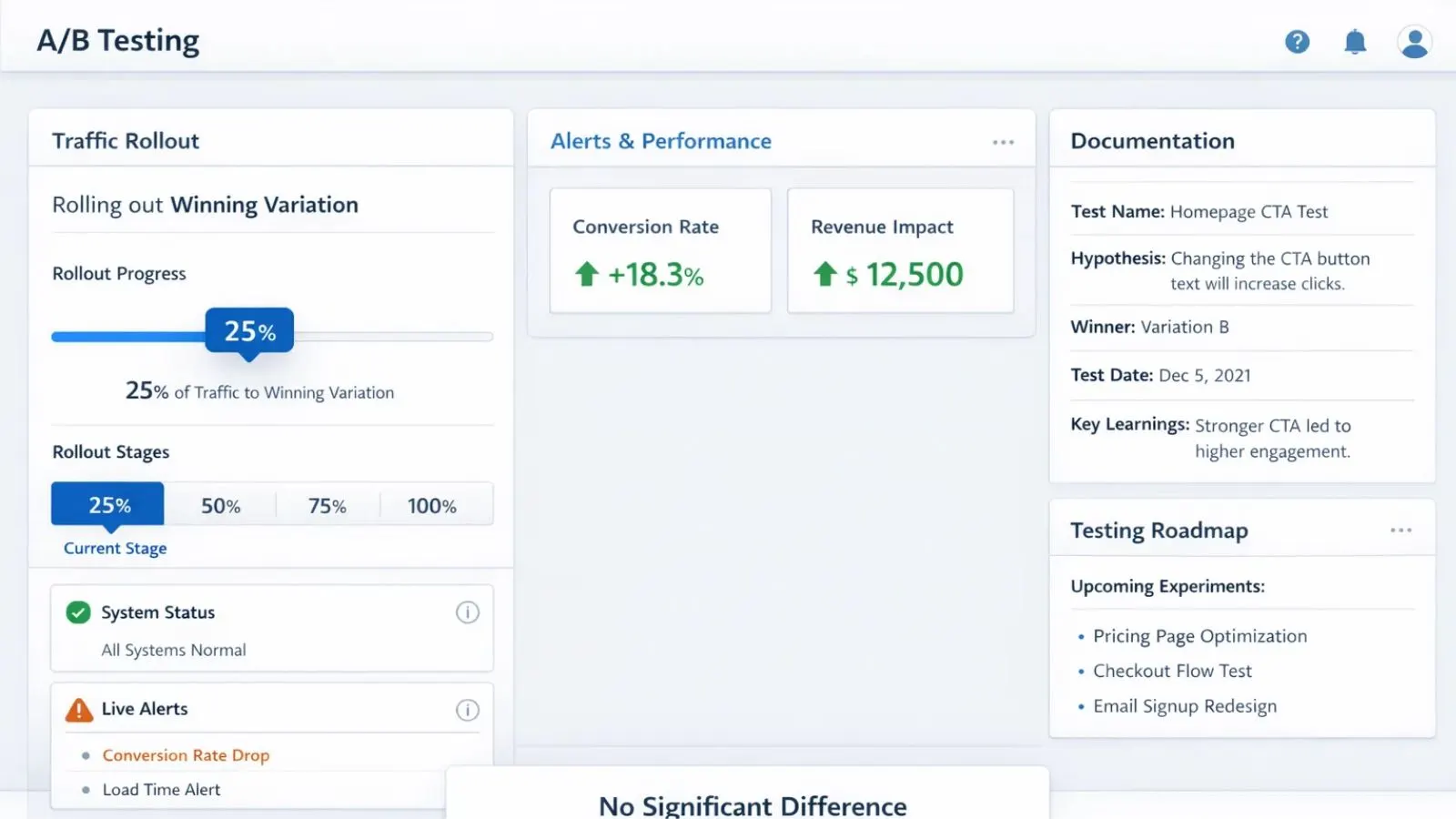Click the Alerts & Performance panel title

coord(661,141)
